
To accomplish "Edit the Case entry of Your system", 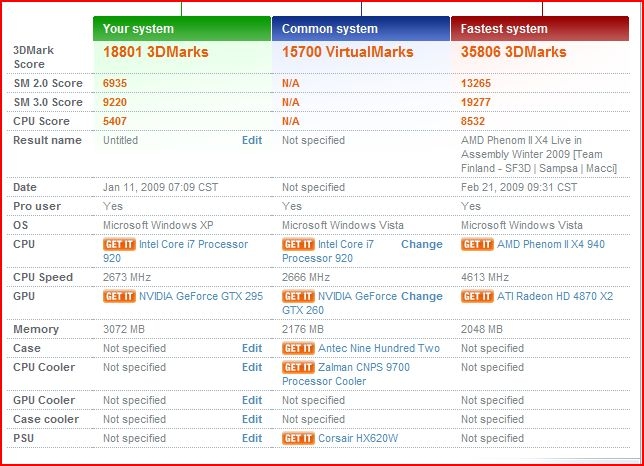I will [x=252, y=348].
